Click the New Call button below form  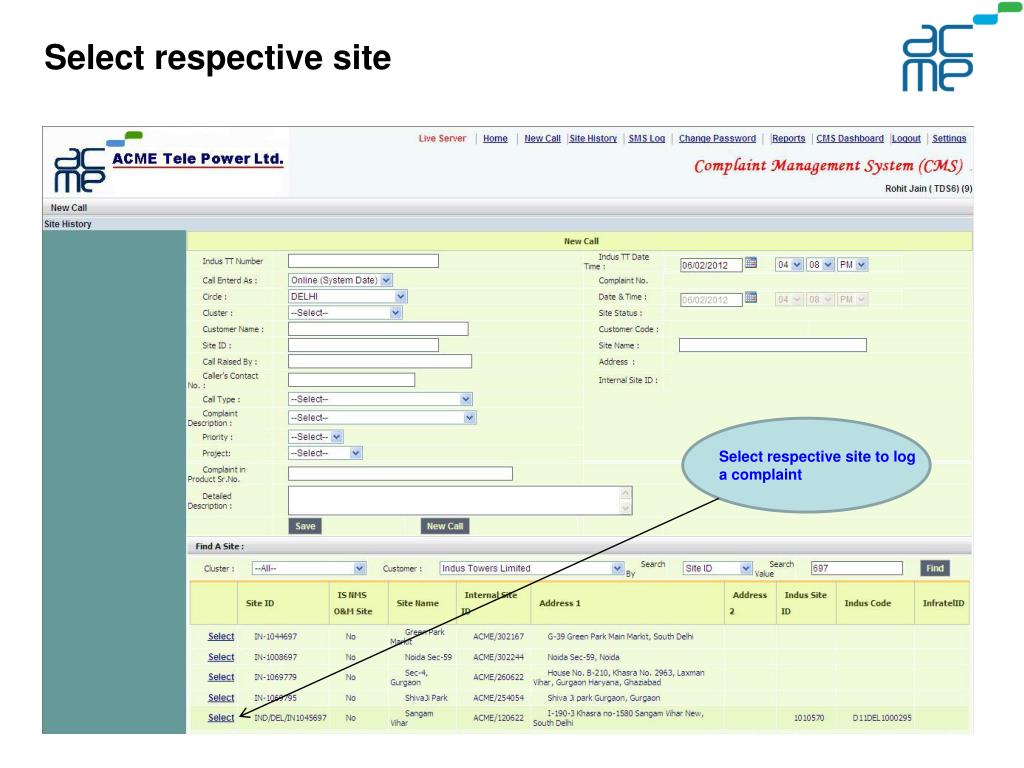pos(445,526)
